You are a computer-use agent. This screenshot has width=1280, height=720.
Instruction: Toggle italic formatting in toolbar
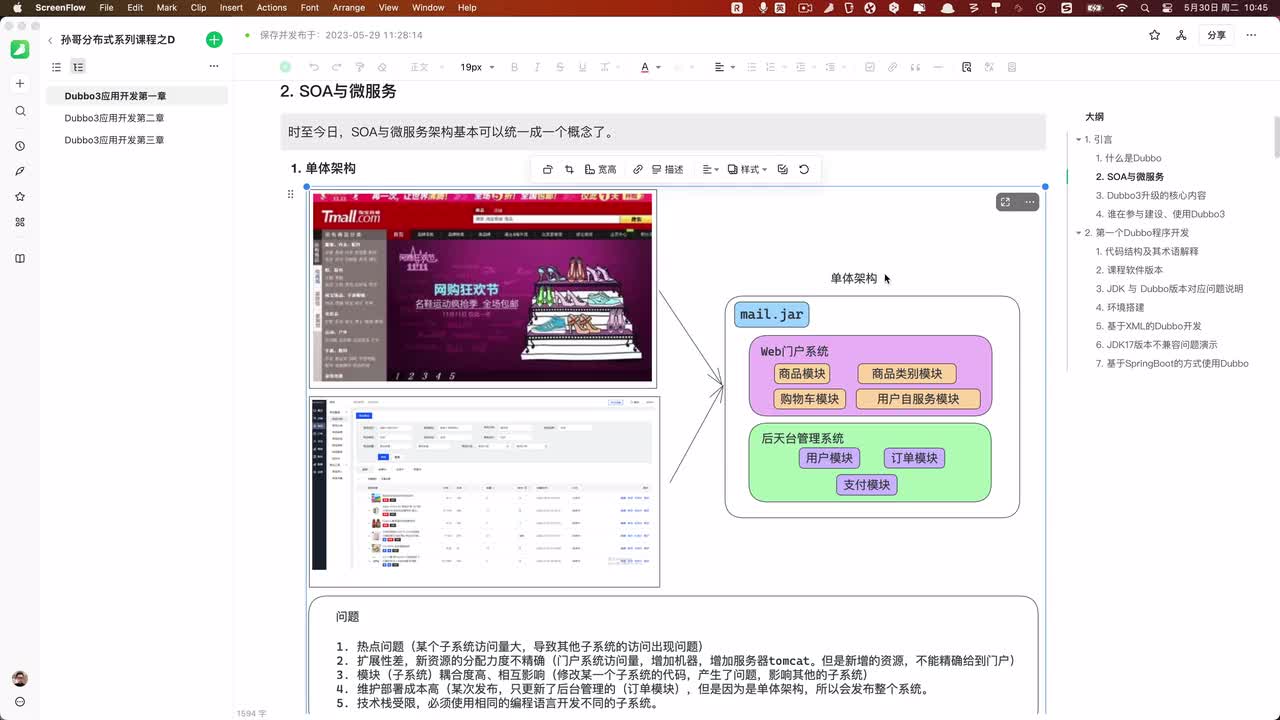click(x=538, y=67)
